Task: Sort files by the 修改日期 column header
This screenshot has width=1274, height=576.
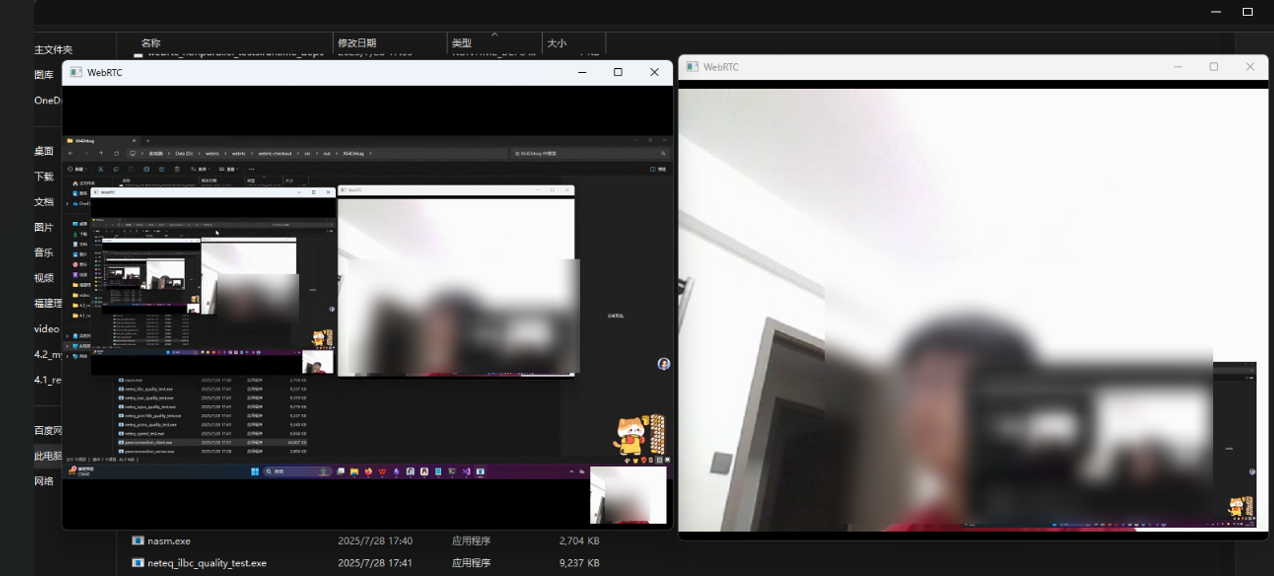Action: pyautogui.click(x=357, y=43)
